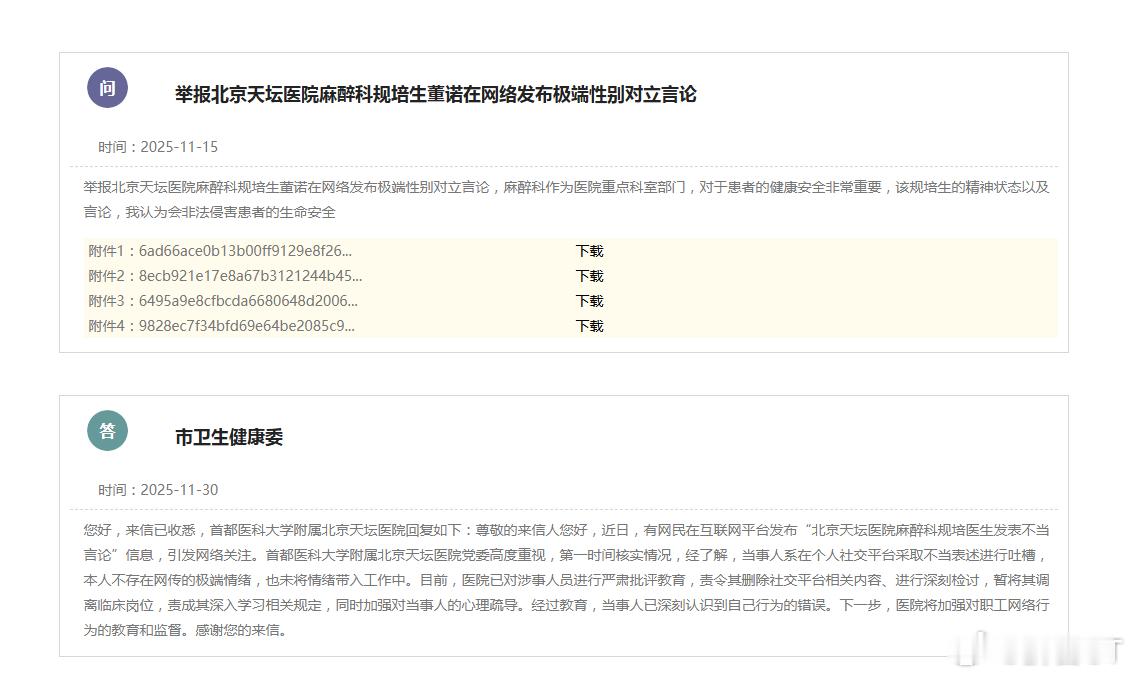The image size is (1132, 677).
Task: Download attachment 附件4
Action: tap(589, 326)
